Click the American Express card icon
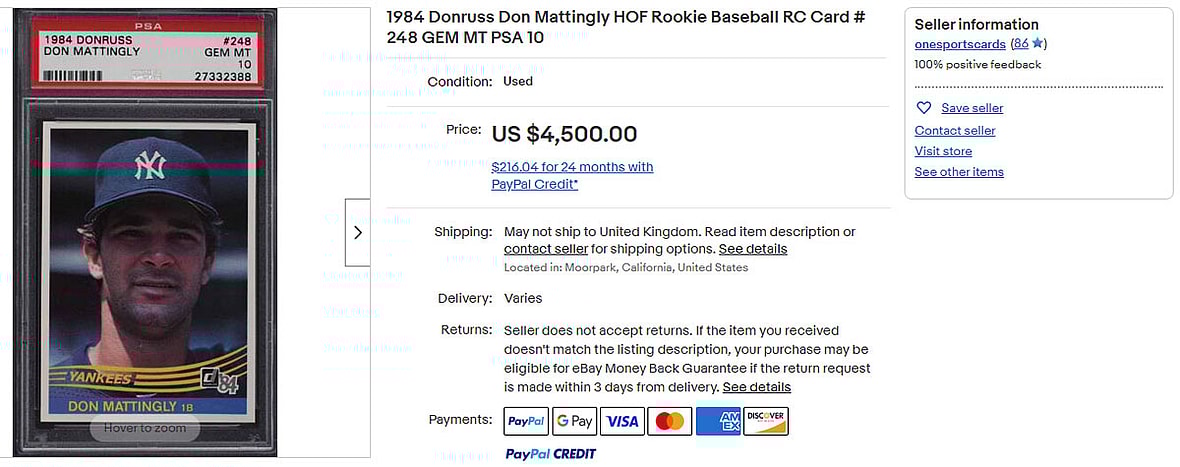The height and width of the screenshot is (467, 1180). click(x=718, y=421)
